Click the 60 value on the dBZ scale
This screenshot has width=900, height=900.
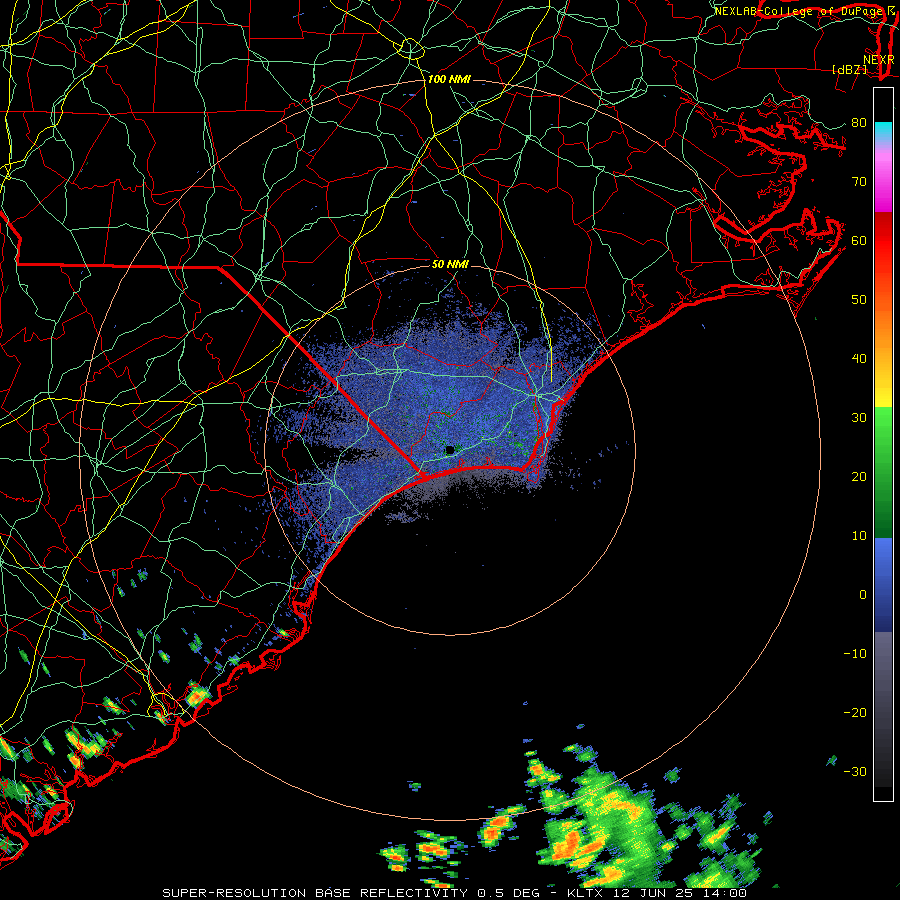point(859,240)
